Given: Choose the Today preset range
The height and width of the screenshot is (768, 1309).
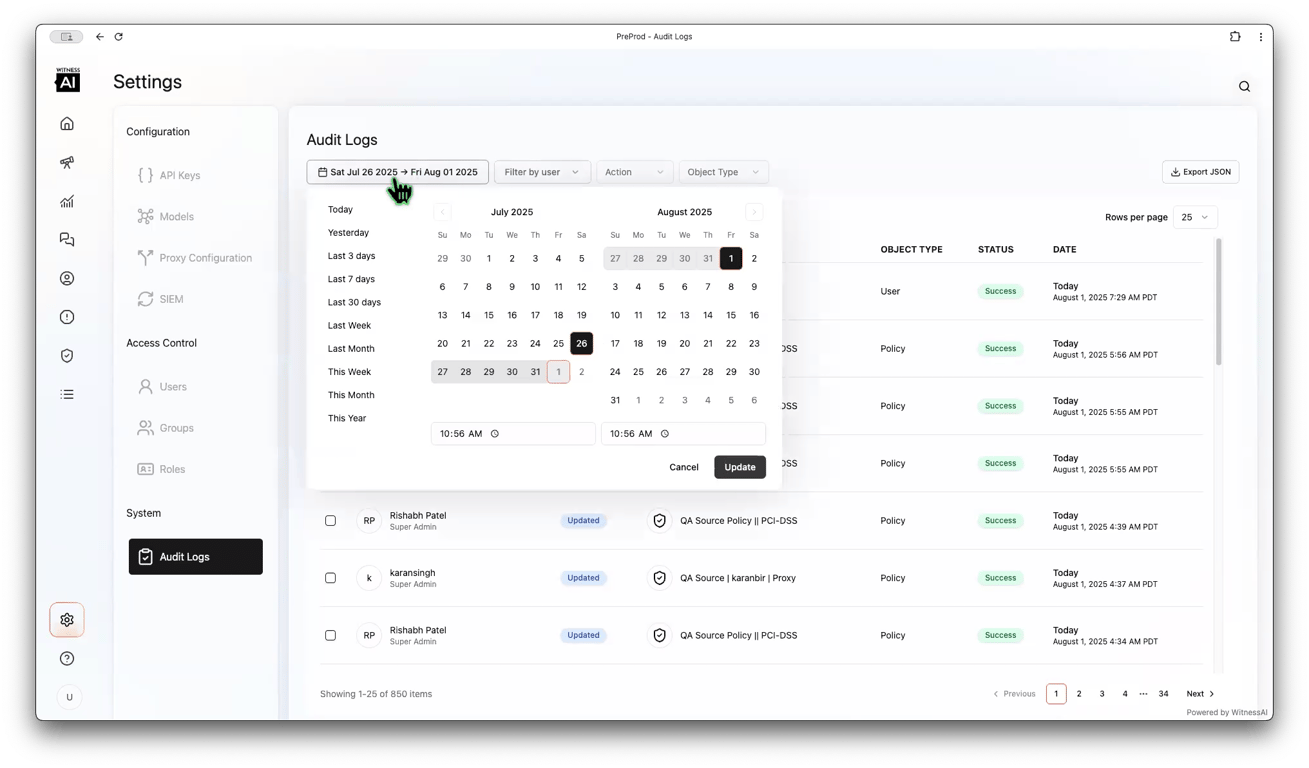Looking at the screenshot, I should coord(341,210).
